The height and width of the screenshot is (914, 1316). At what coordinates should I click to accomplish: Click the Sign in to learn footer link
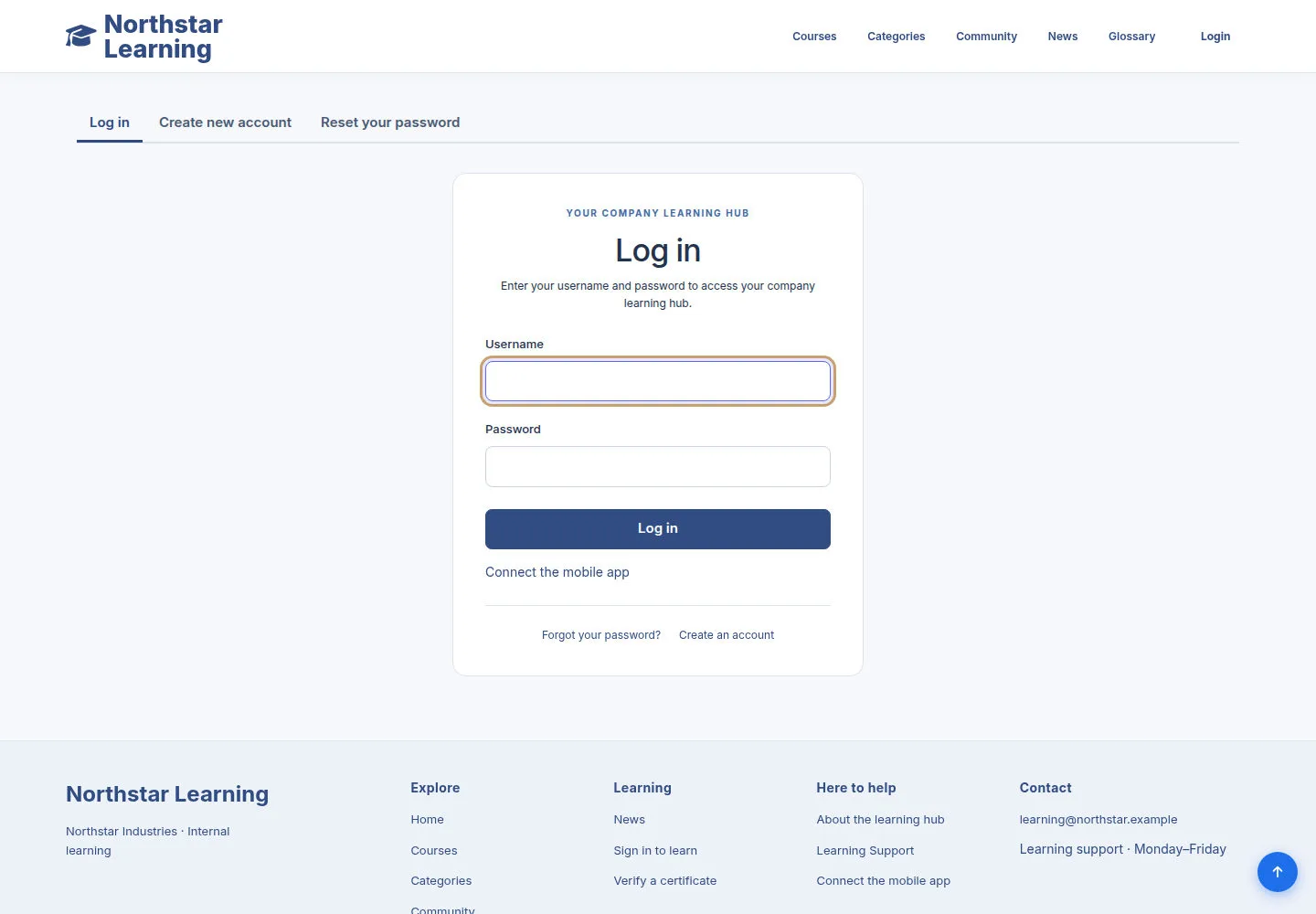[x=655, y=851]
